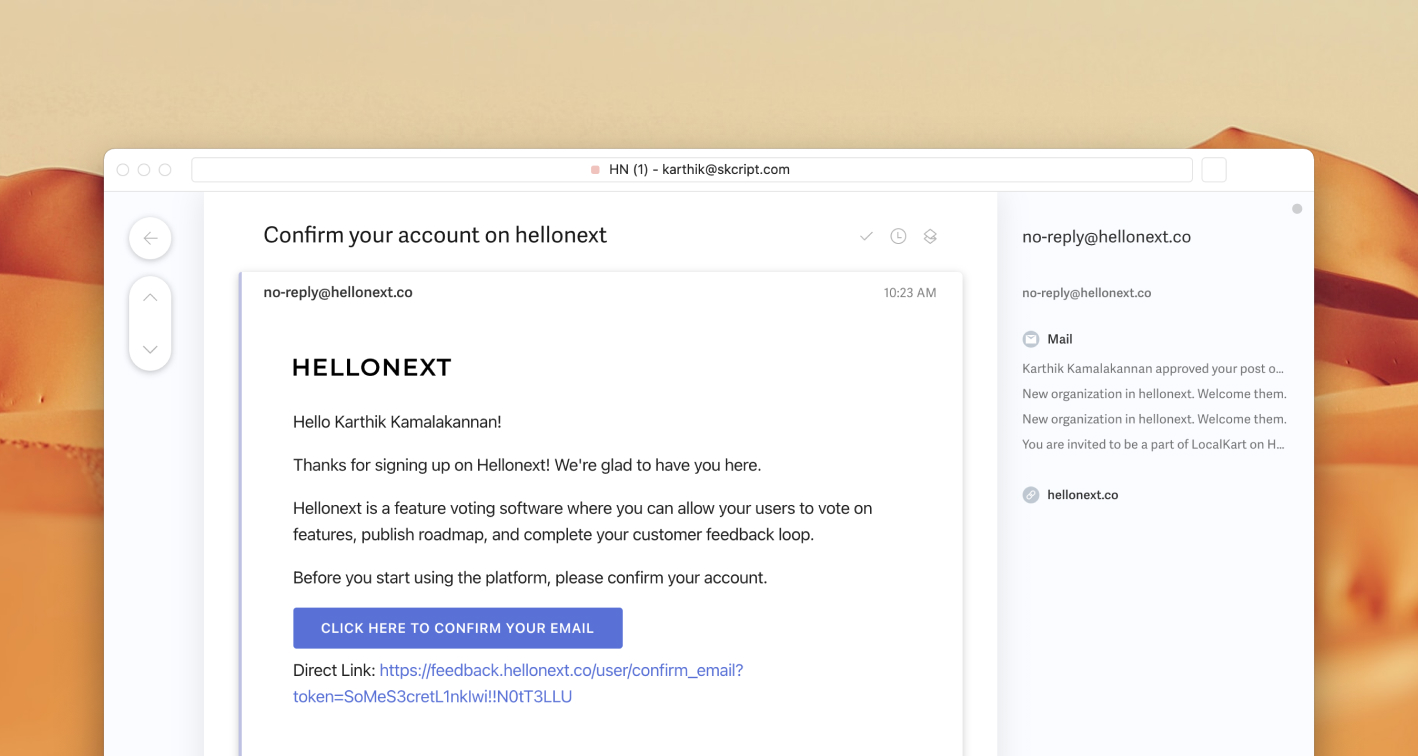Click the Mail envelope icon in sidebar
The height and width of the screenshot is (756, 1418).
1031,339
